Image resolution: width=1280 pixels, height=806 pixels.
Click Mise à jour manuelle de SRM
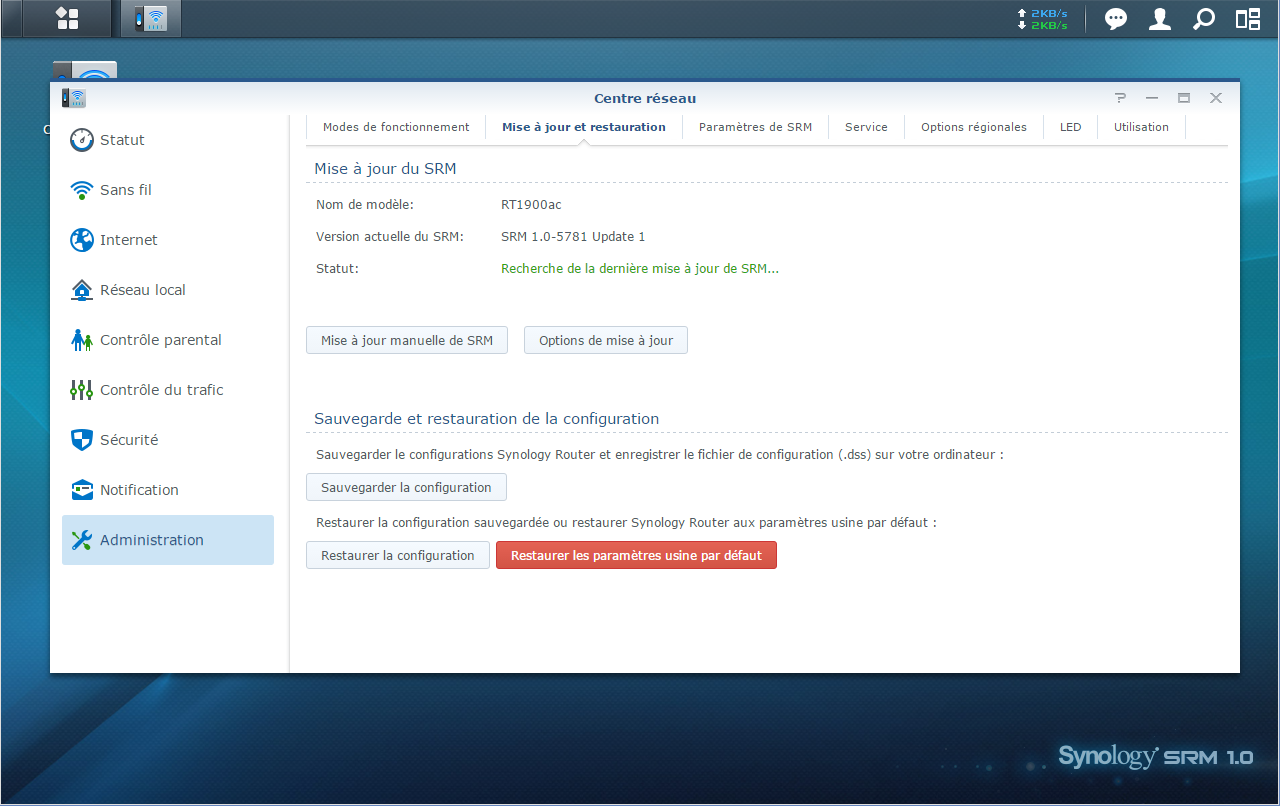pyautogui.click(x=407, y=340)
